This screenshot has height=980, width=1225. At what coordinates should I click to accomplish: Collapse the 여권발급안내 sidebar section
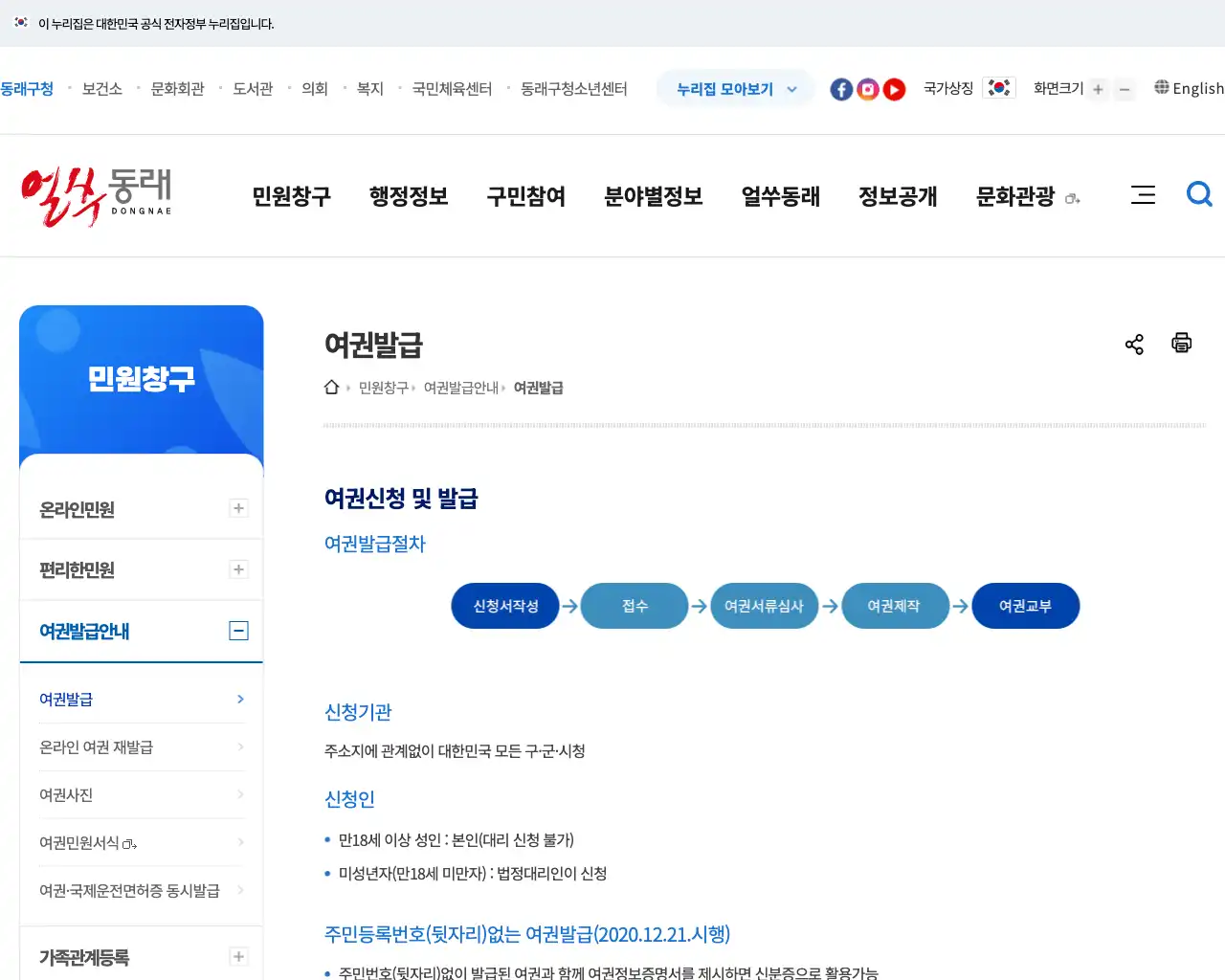tap(239, 631)
